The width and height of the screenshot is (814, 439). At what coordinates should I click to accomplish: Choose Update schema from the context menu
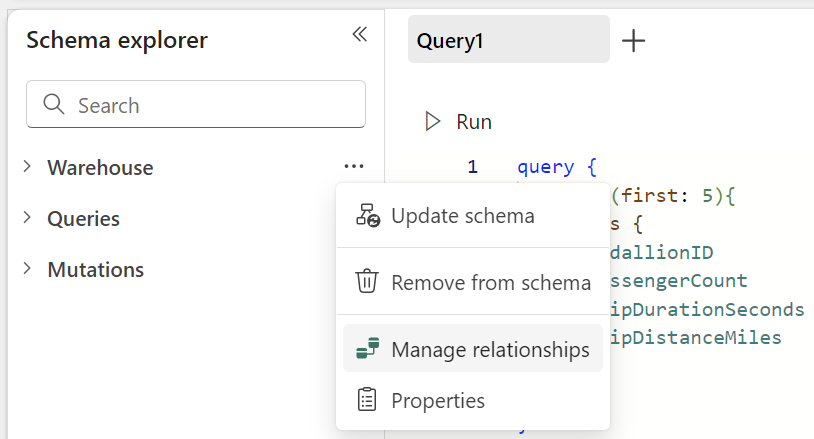coord(462,216)
